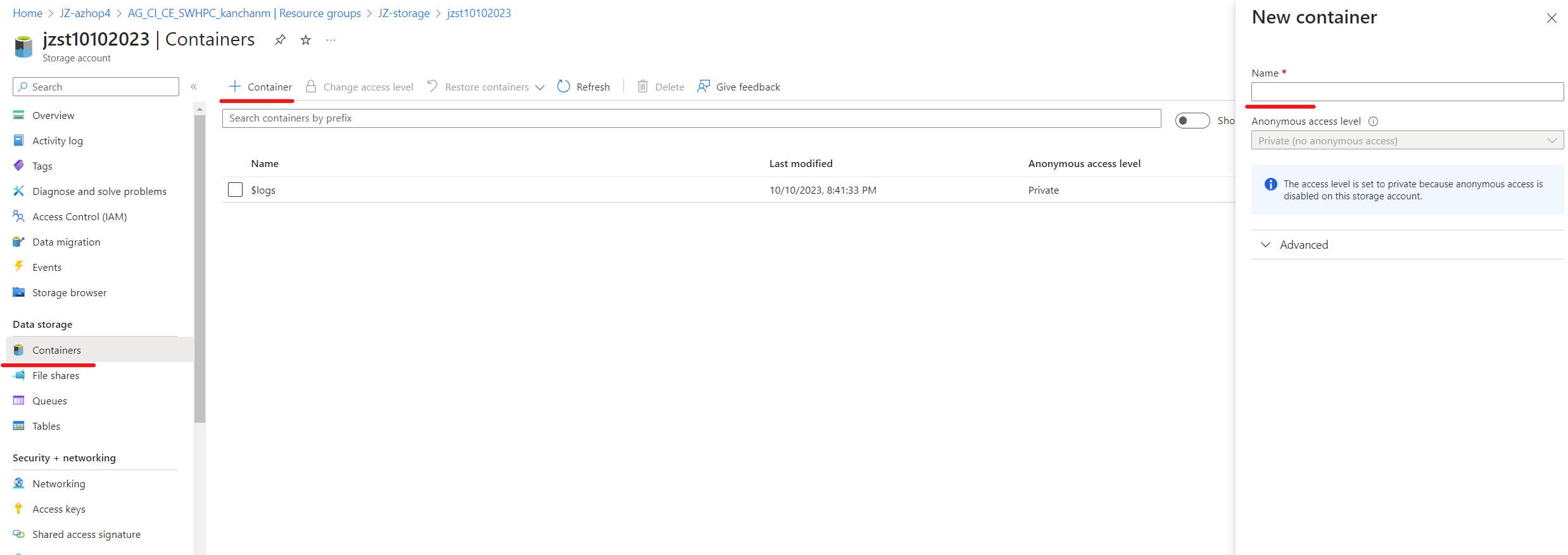Viewport: 1568px width, 555px height.
Task: Click the Private access level cell
Action: pyautogui.click(x=1043, y=190)
